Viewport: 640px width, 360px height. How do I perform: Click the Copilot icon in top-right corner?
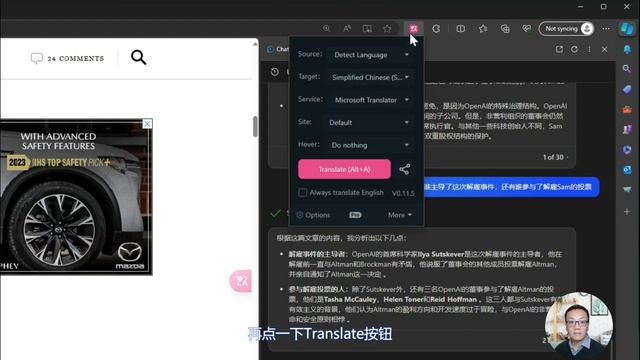[x=627, y=29]
